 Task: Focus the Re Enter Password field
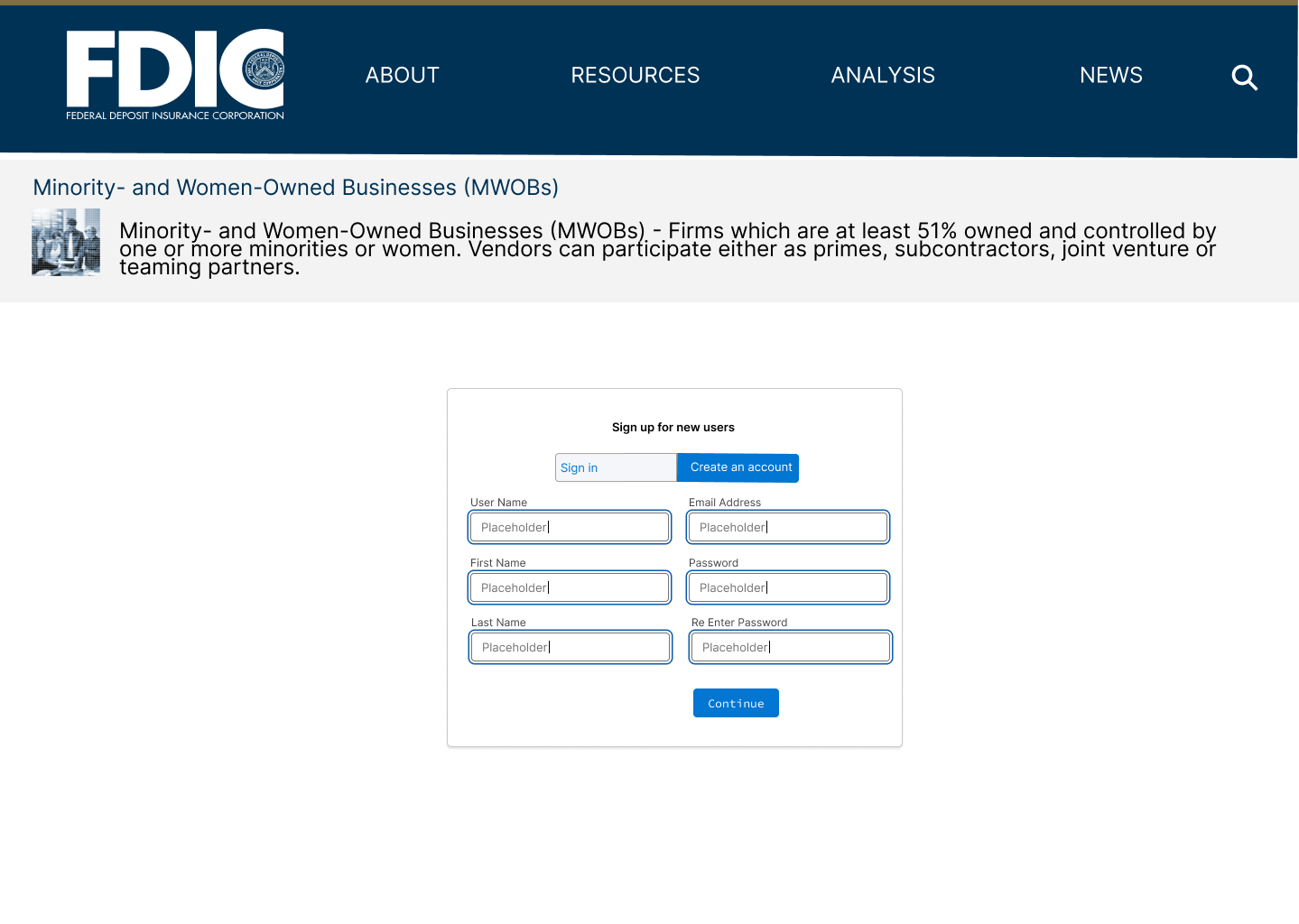pyautogui.click(x=791, y=647)
